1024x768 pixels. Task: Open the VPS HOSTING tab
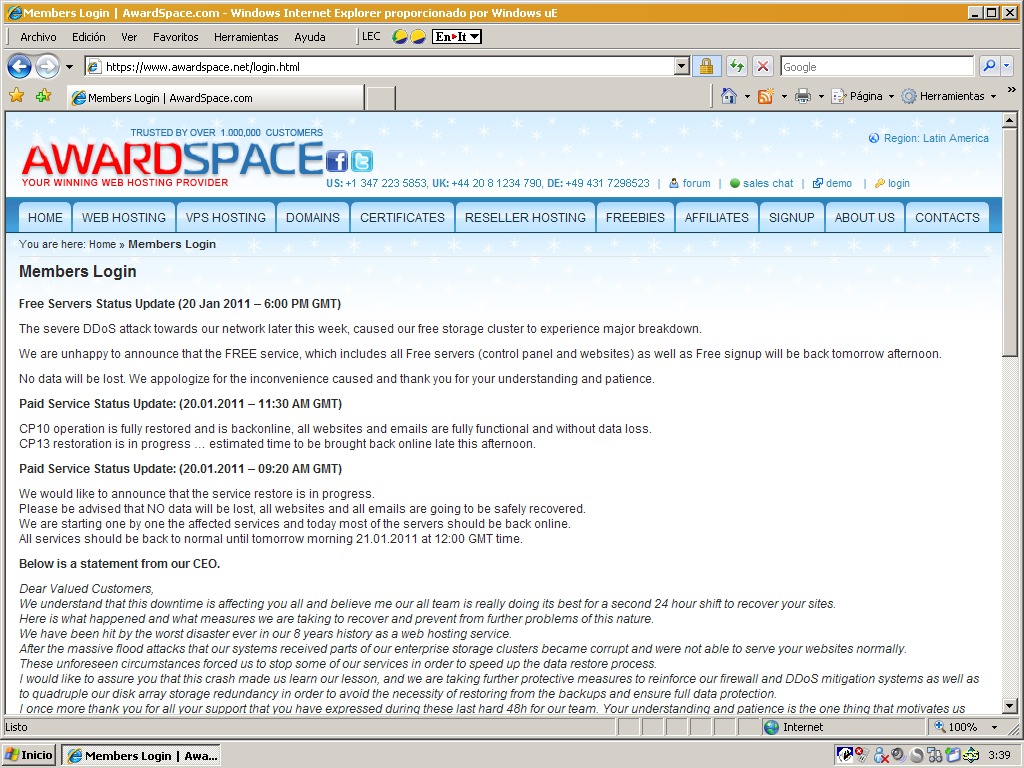pyautogui.click(x=226, y=217)
